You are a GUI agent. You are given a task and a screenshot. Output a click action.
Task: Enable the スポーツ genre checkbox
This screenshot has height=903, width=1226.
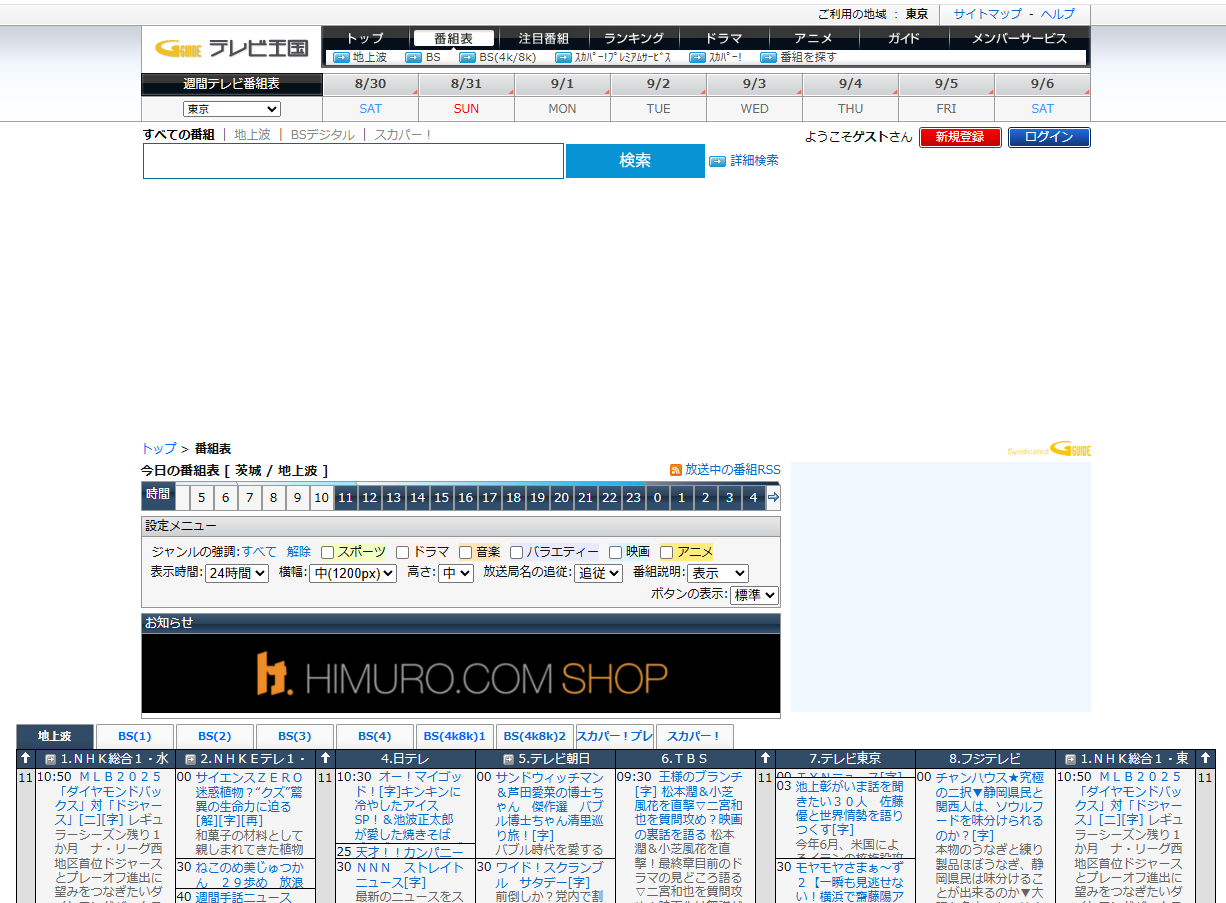327,552
